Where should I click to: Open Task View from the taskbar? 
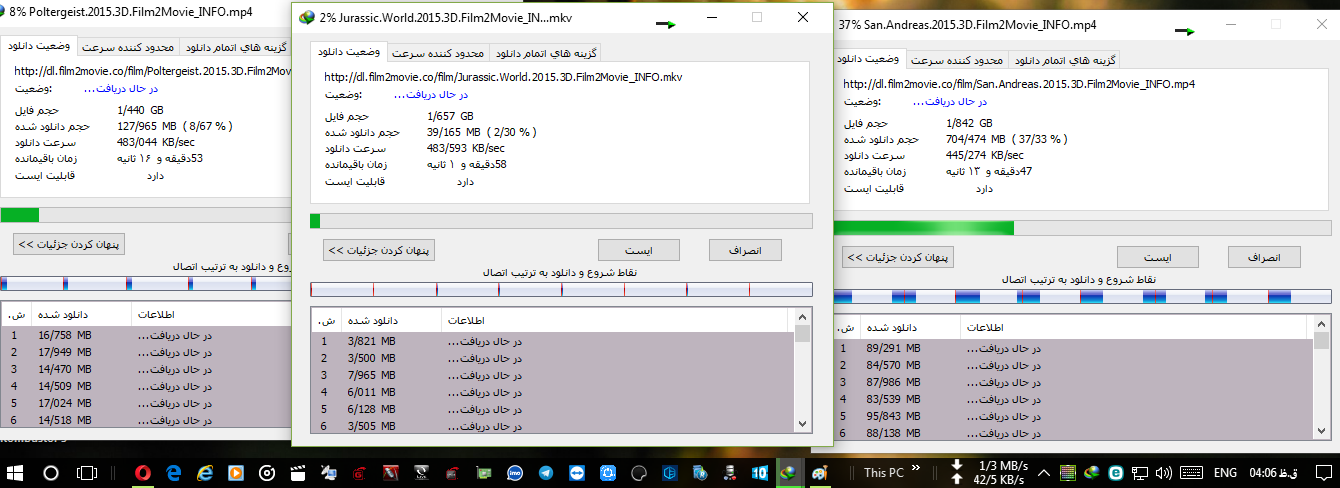point(88,473)
